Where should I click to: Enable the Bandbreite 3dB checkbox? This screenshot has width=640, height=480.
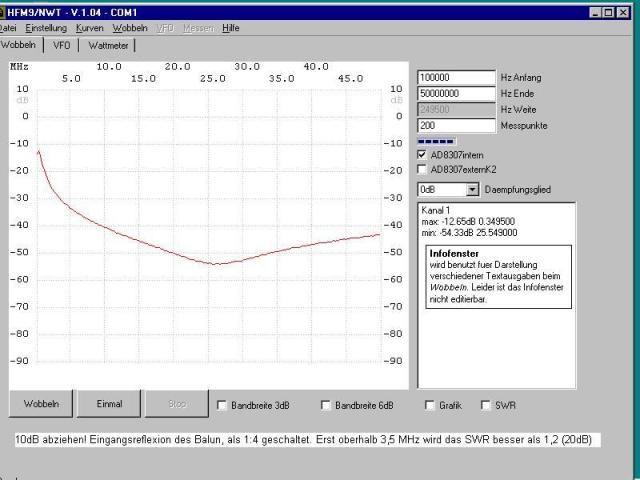coord(222,405)
